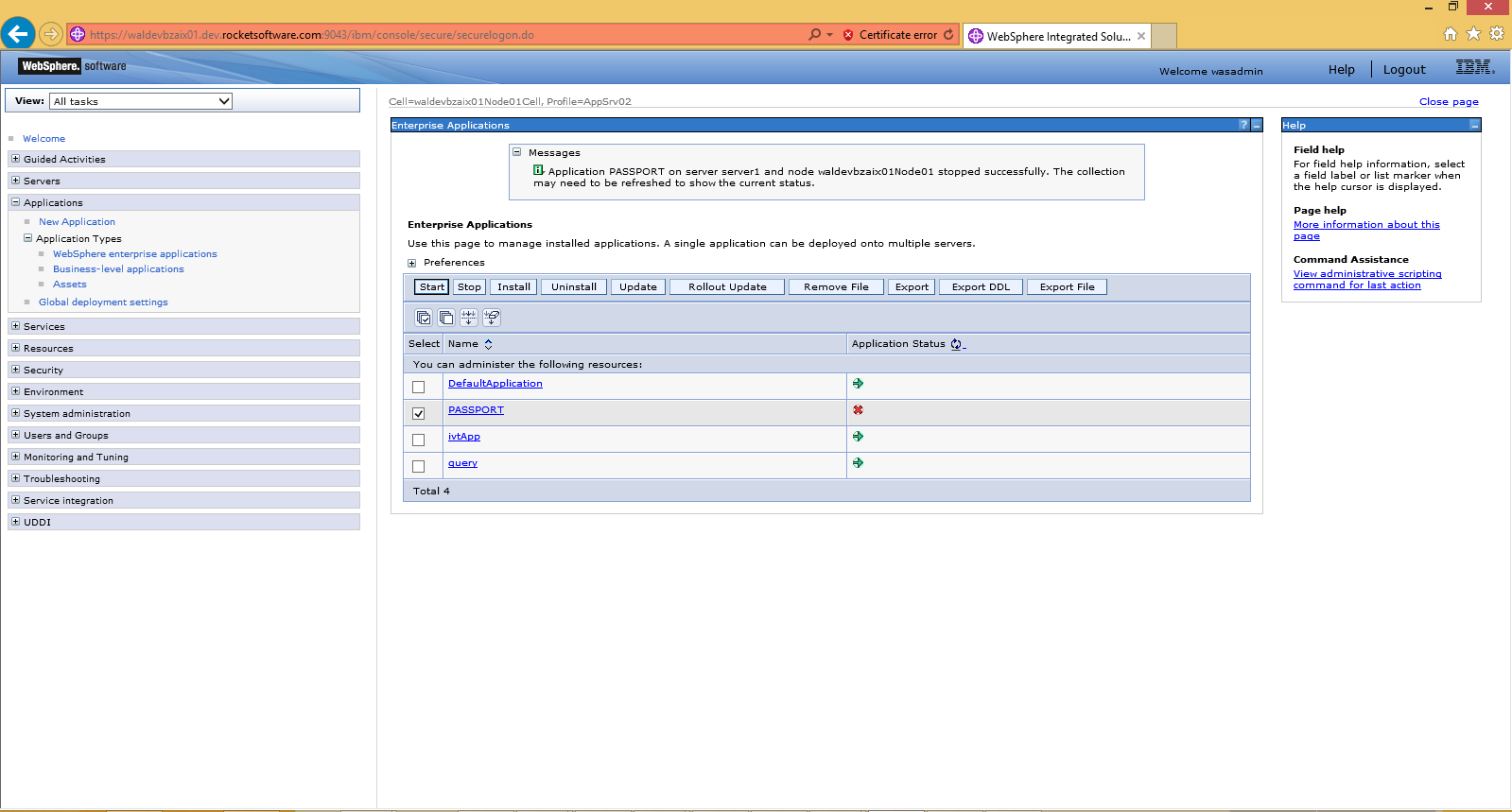The height and width of the screenshot is (812, 1512).
Task: Open the Help menu in header
Action: point(1341,70)
